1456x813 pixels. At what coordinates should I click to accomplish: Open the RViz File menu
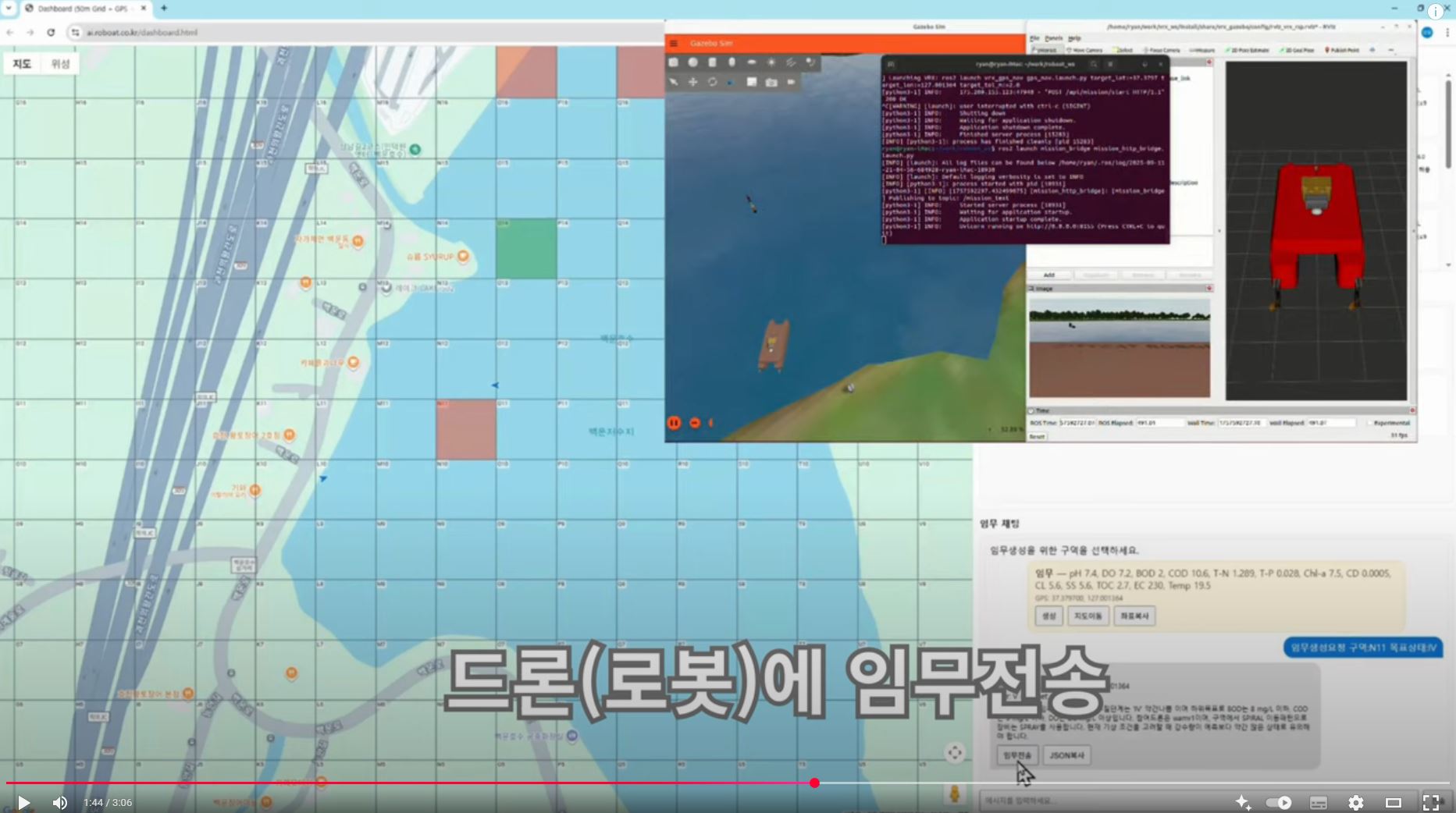tap(1034, 38)
